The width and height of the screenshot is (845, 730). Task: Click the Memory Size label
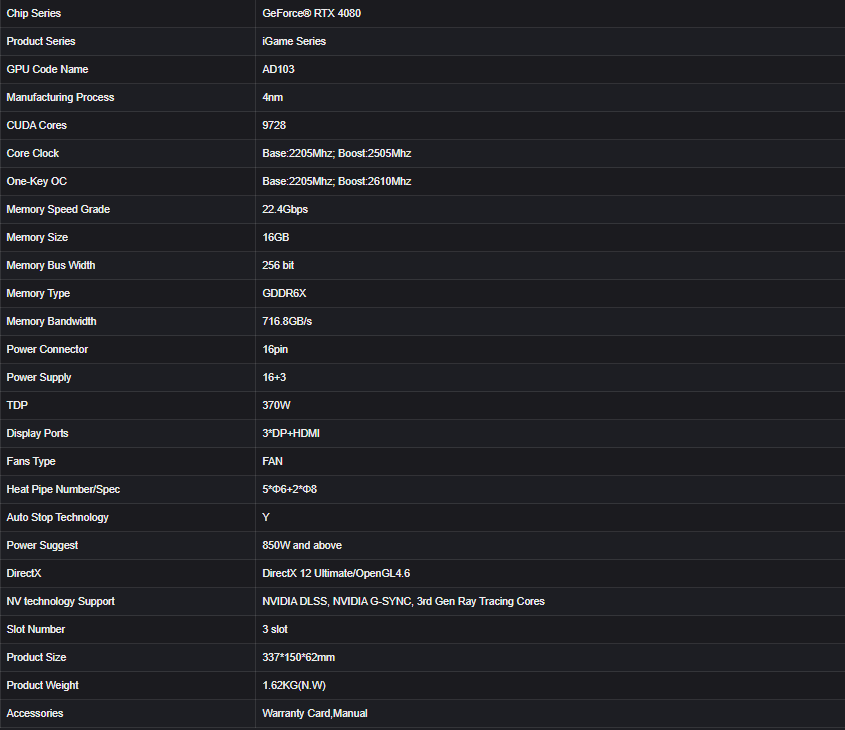pos(40,238)
